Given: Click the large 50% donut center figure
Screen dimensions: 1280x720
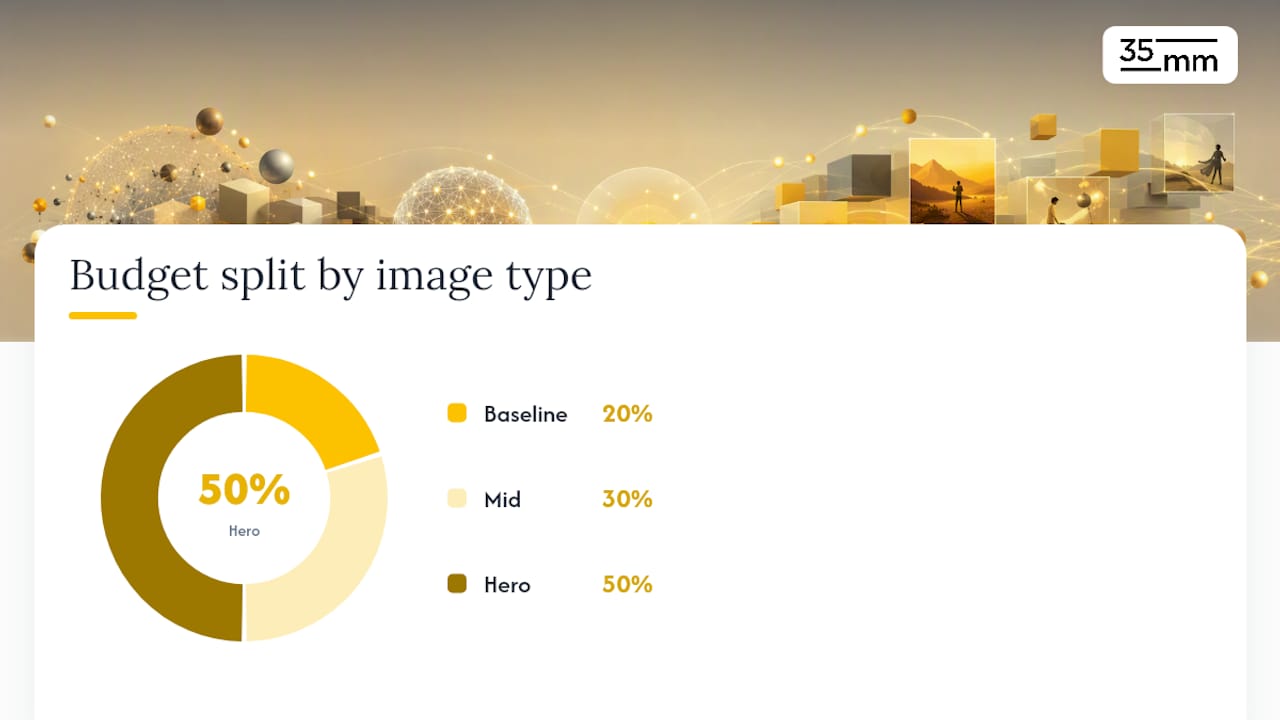Looking at the screenshot, I should 244,490.
